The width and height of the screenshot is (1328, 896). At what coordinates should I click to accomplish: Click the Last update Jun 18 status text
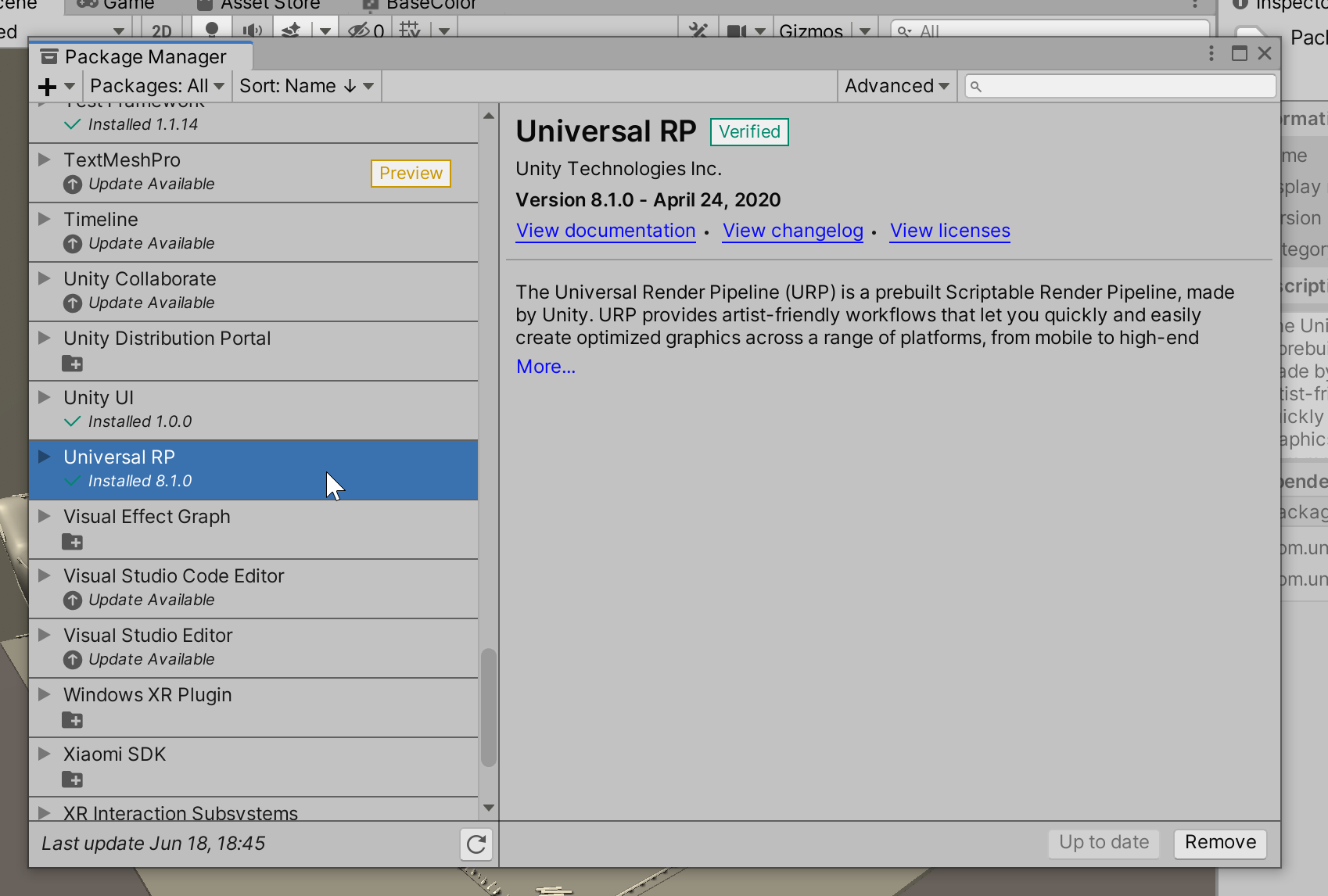click(x=153, y=844)
